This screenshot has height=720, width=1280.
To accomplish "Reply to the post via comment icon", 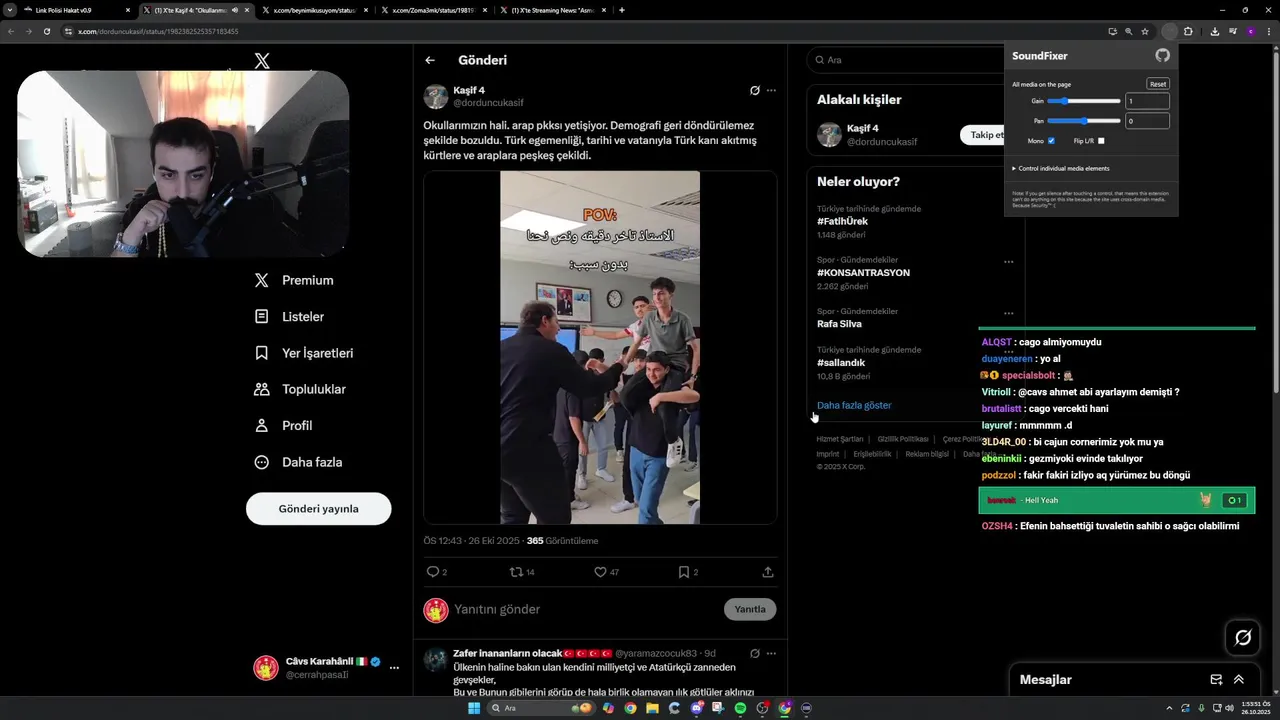I will coord(433,572).
